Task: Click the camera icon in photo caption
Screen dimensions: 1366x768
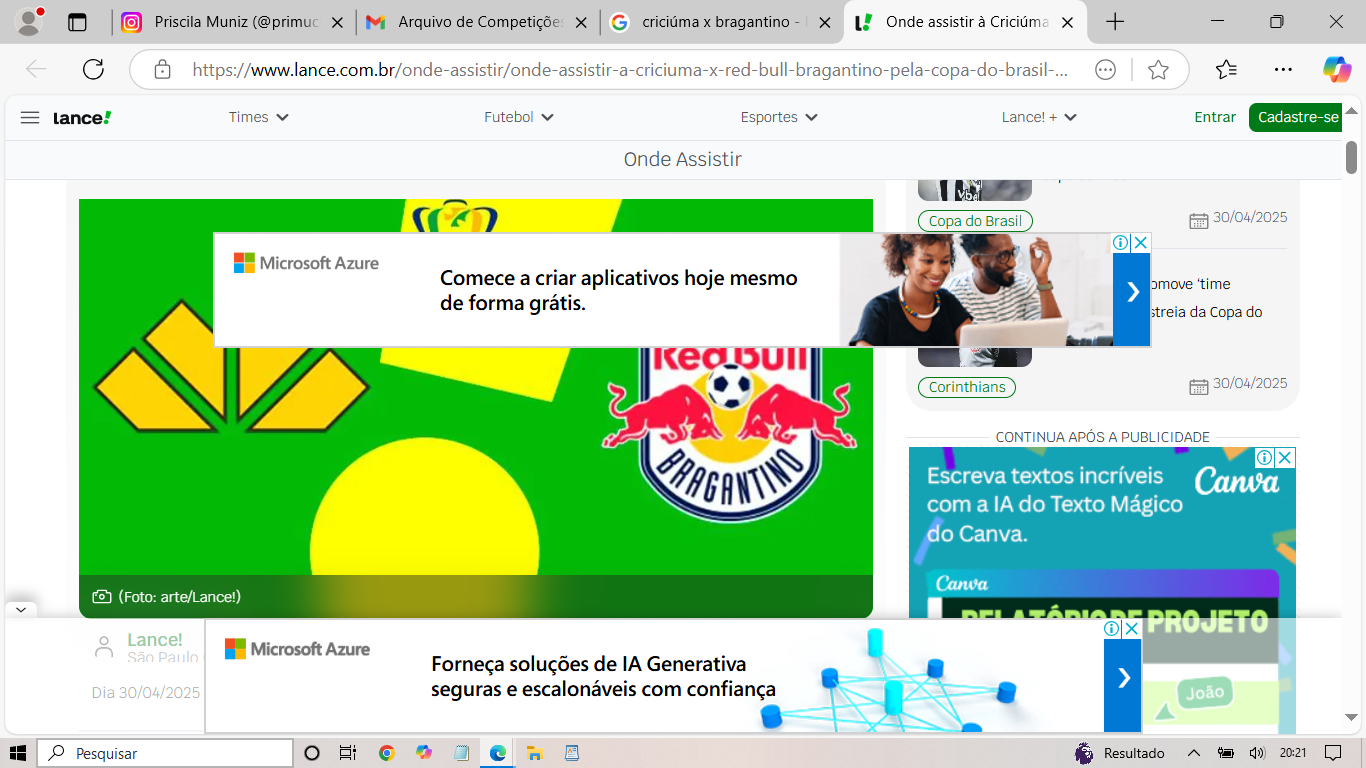Action: pyautogui.click(x=101, y=596)
